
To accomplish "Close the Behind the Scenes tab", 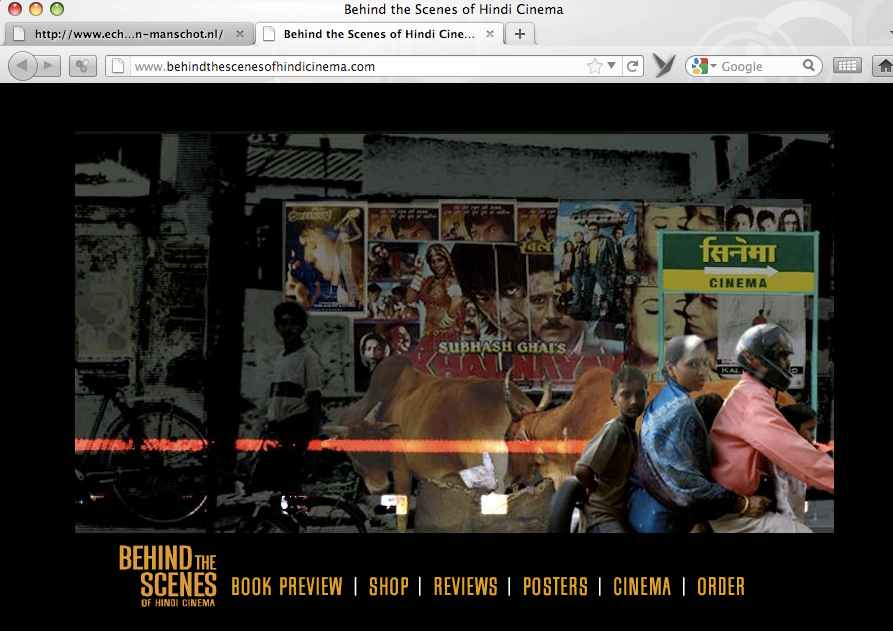I will click(x=490, y=34).
